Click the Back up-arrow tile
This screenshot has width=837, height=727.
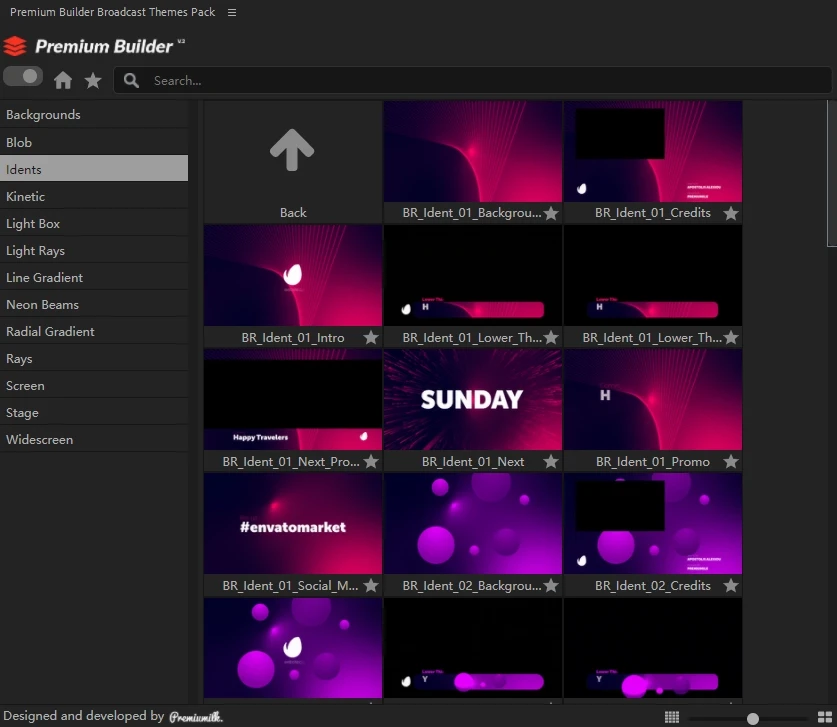[293, 152]
